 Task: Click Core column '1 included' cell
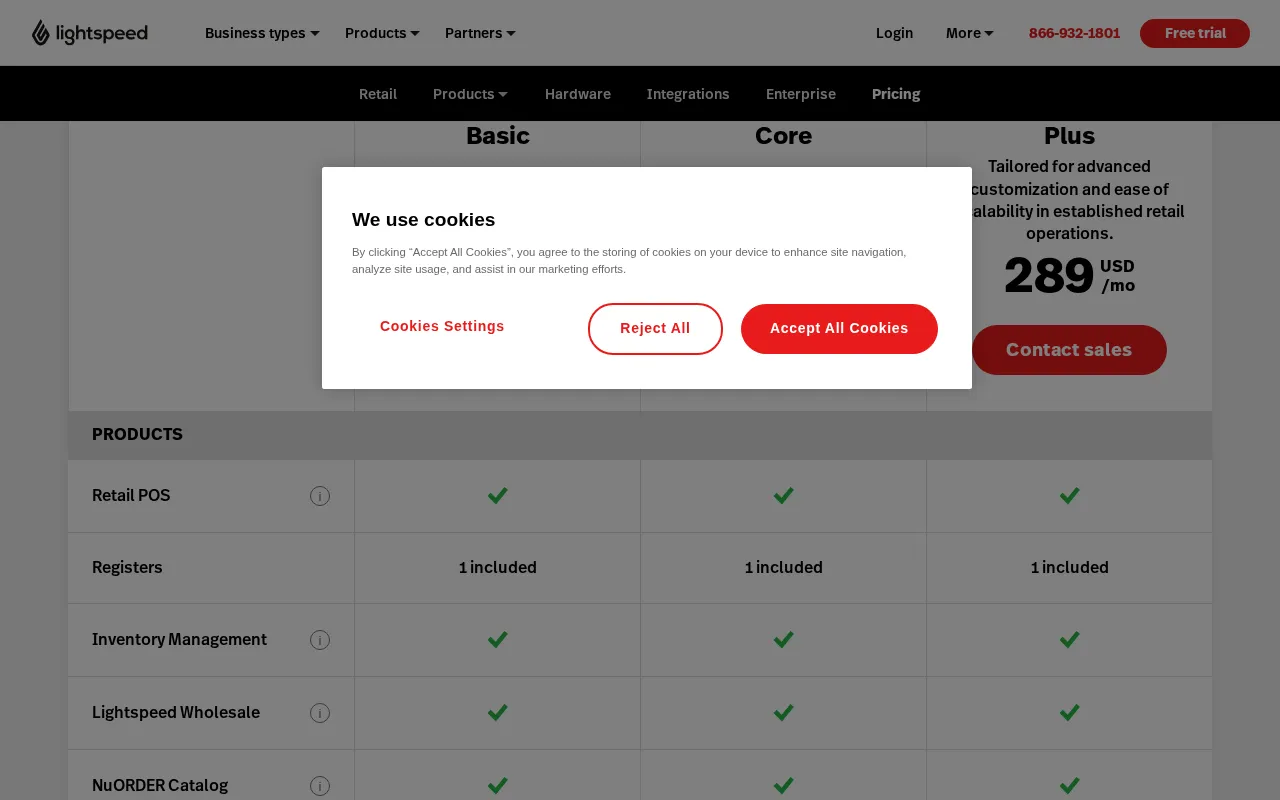(x=784, y=568)
